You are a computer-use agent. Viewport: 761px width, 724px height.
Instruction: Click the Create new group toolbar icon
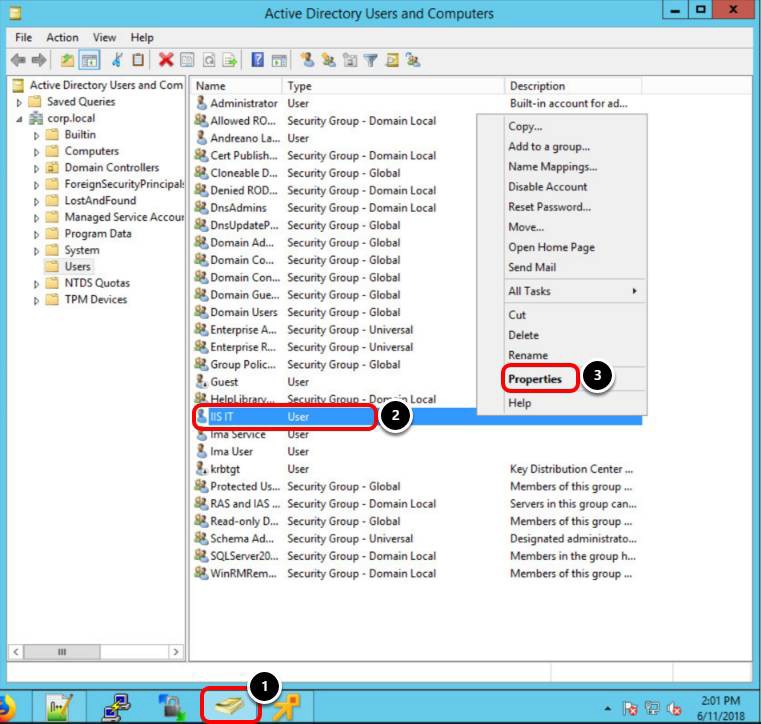tap(329, 60)
